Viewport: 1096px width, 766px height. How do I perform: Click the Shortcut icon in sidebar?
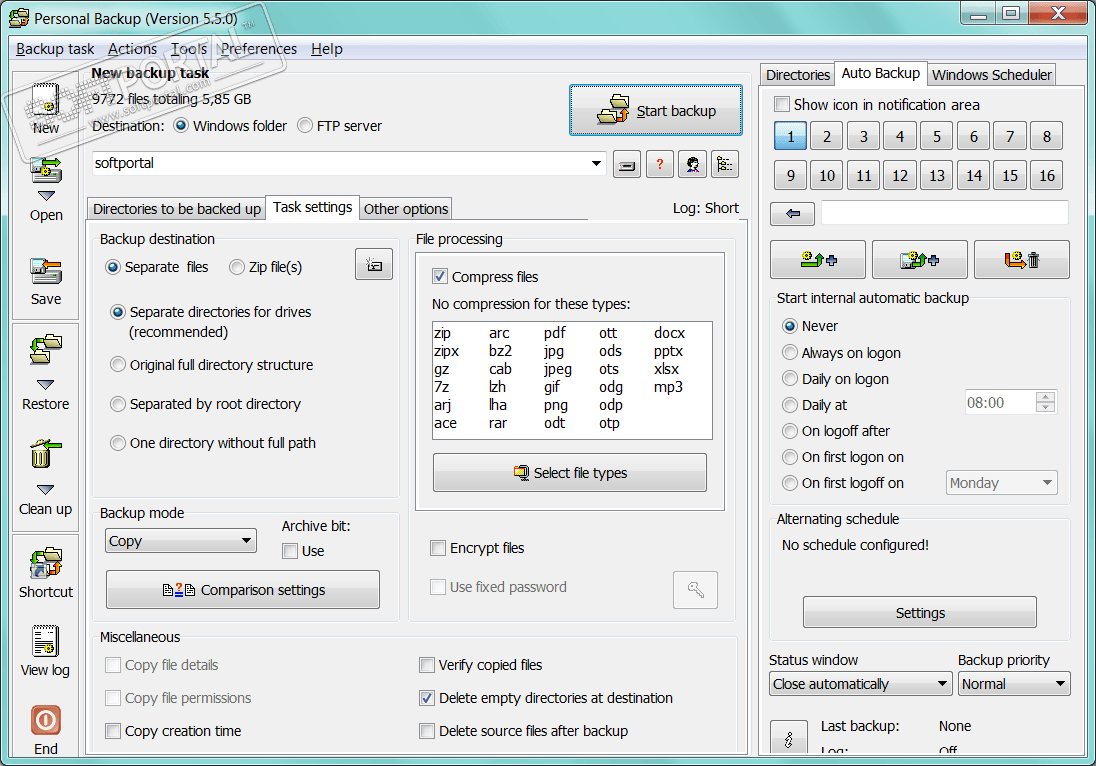click(x=46, y=563)
